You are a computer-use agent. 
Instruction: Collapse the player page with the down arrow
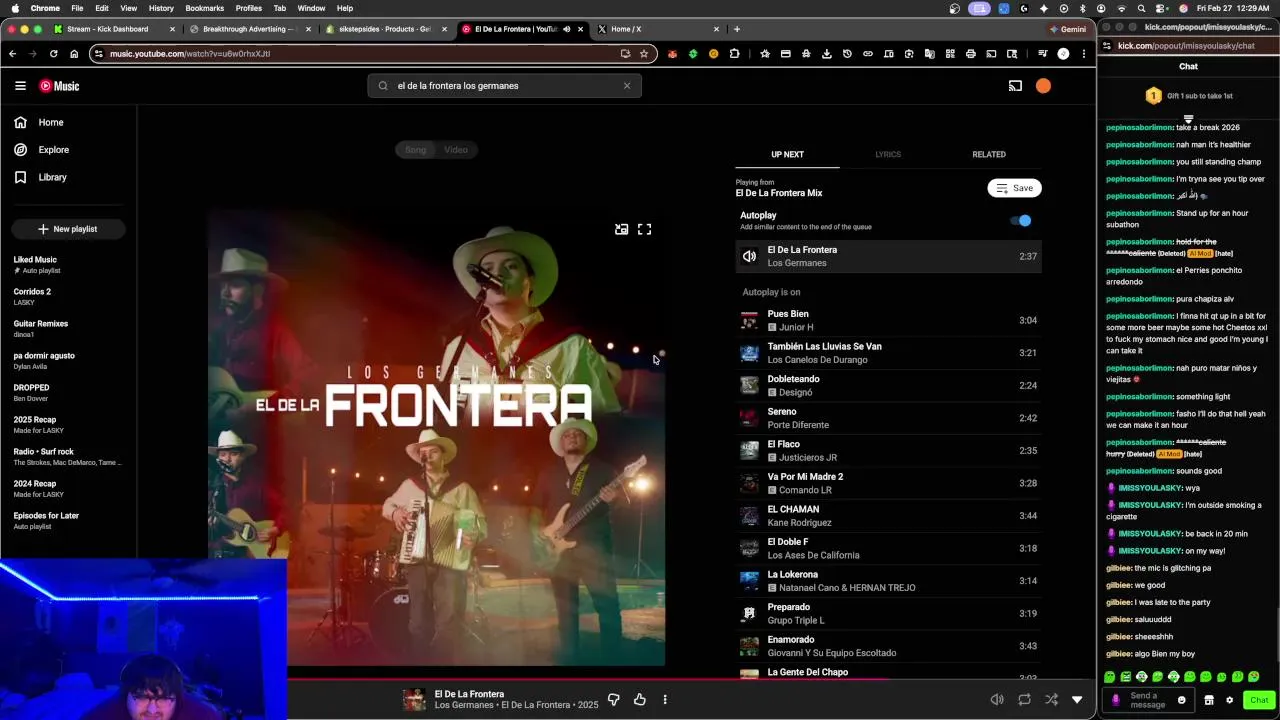pyautogui.click(x=1077, y=700)
